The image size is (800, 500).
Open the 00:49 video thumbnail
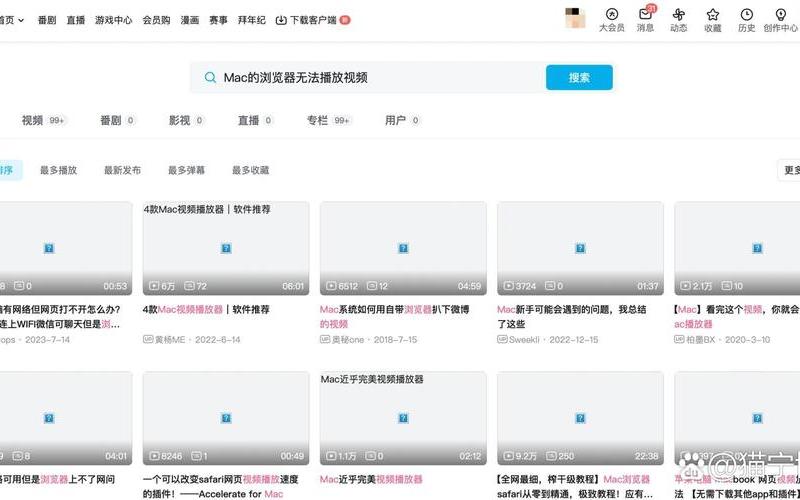pyautogui.click(x=226, y=418)
